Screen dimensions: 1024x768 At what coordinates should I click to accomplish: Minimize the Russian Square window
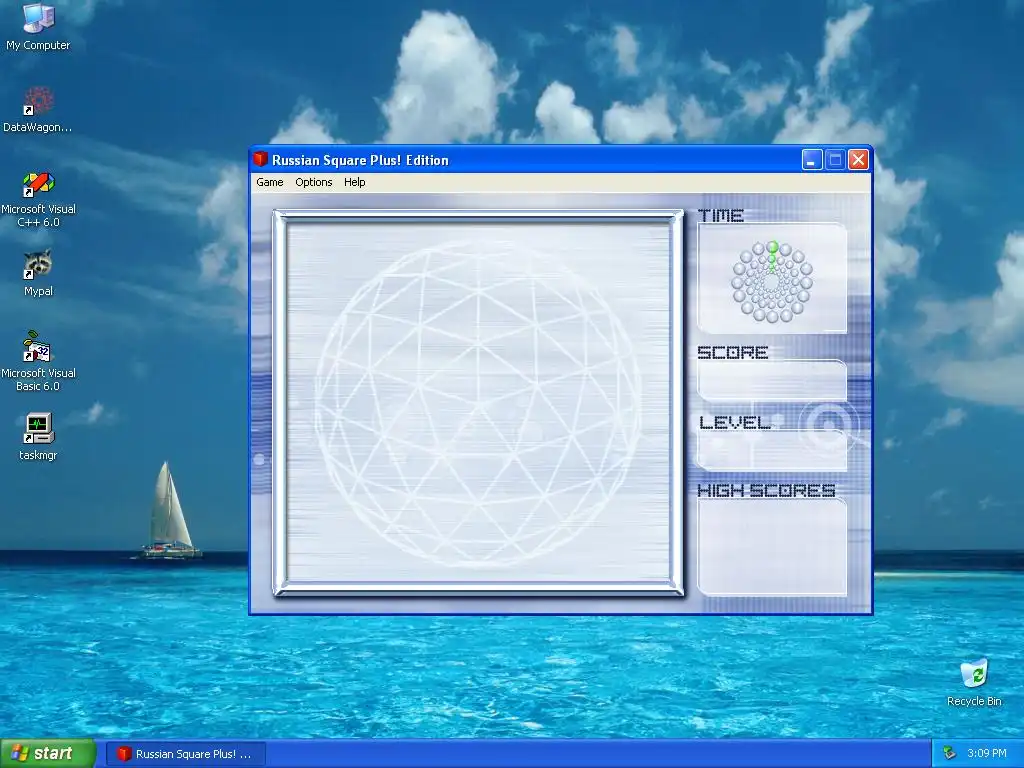point(811,159)
